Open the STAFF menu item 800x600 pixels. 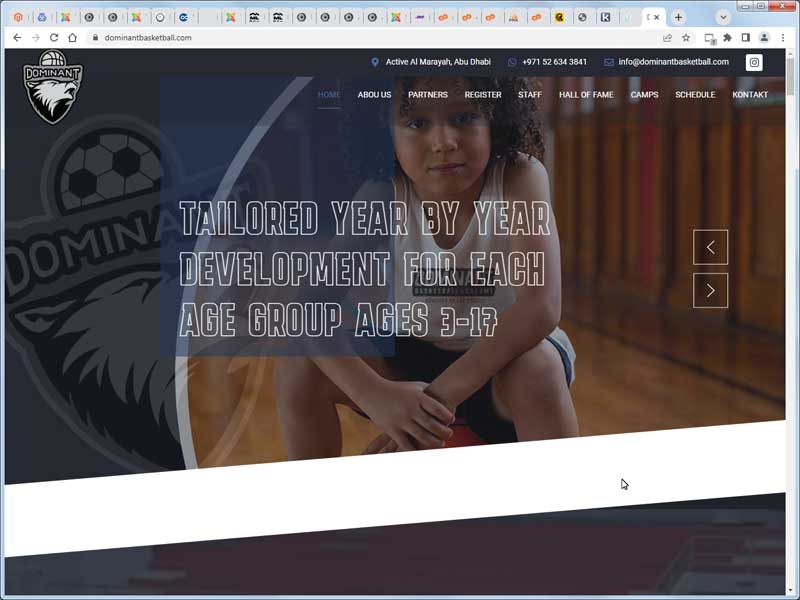click(x=530, y=94)
